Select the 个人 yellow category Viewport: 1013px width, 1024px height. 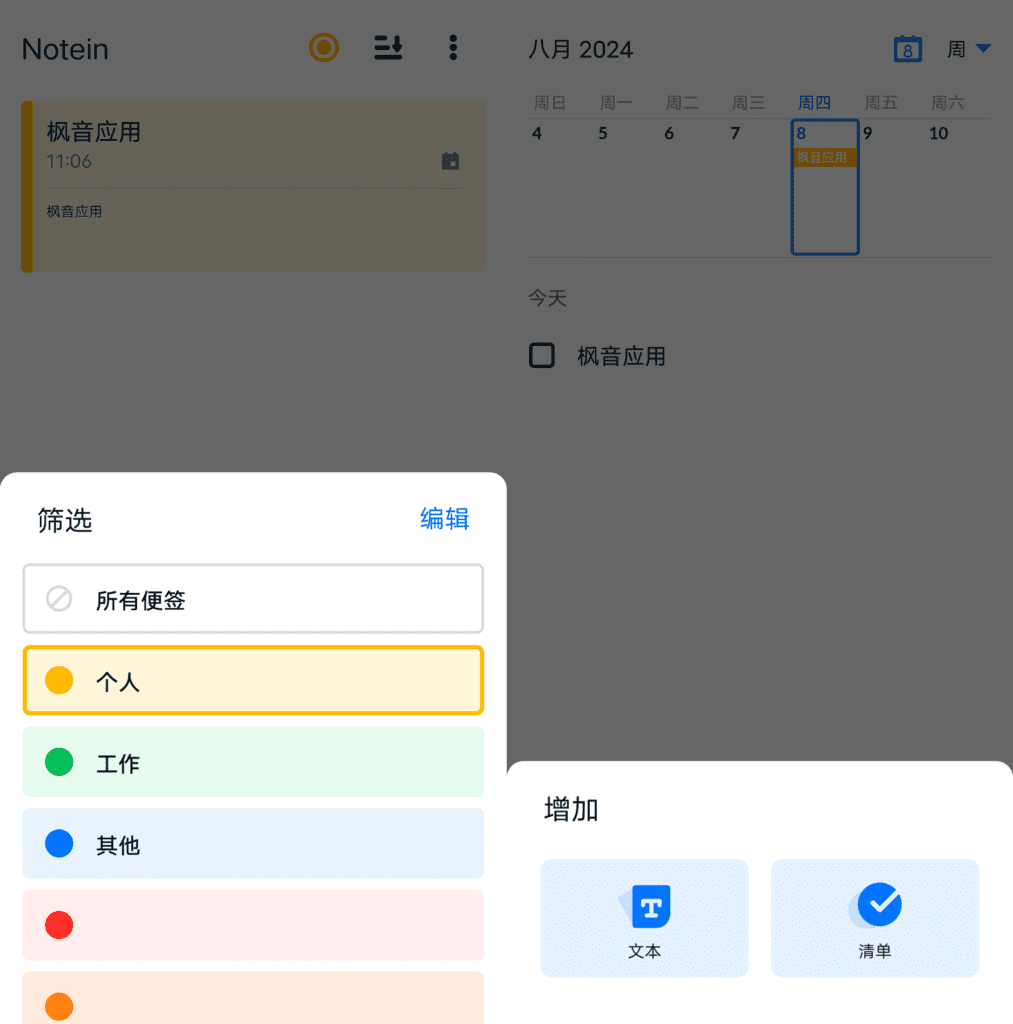[253, 680]
